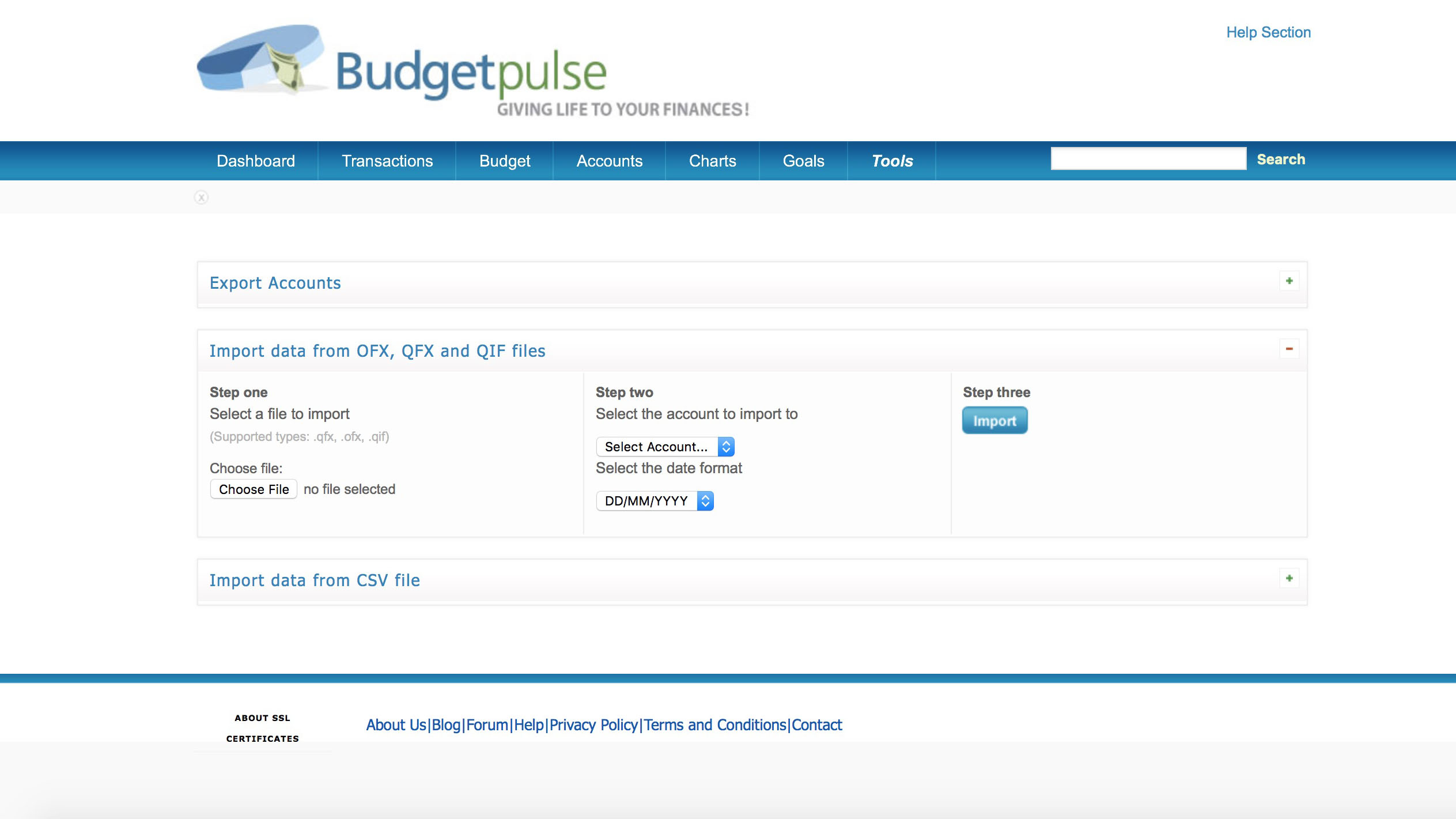Viewport: 1456px width, 819px height.
Task: Open the Terms and Conditions footer link
Action: (x=715, y=725)
